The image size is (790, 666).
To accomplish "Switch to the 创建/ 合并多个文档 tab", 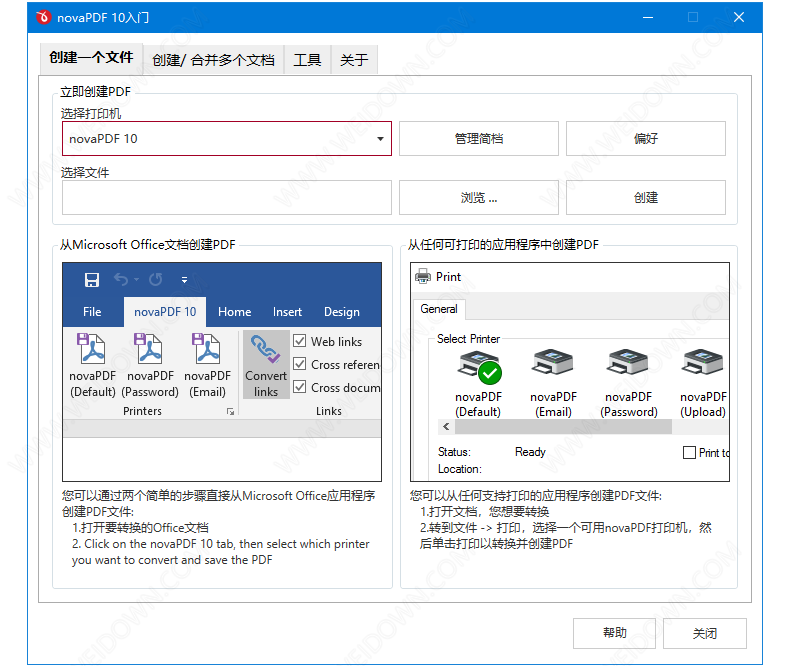I will point(213,60).
